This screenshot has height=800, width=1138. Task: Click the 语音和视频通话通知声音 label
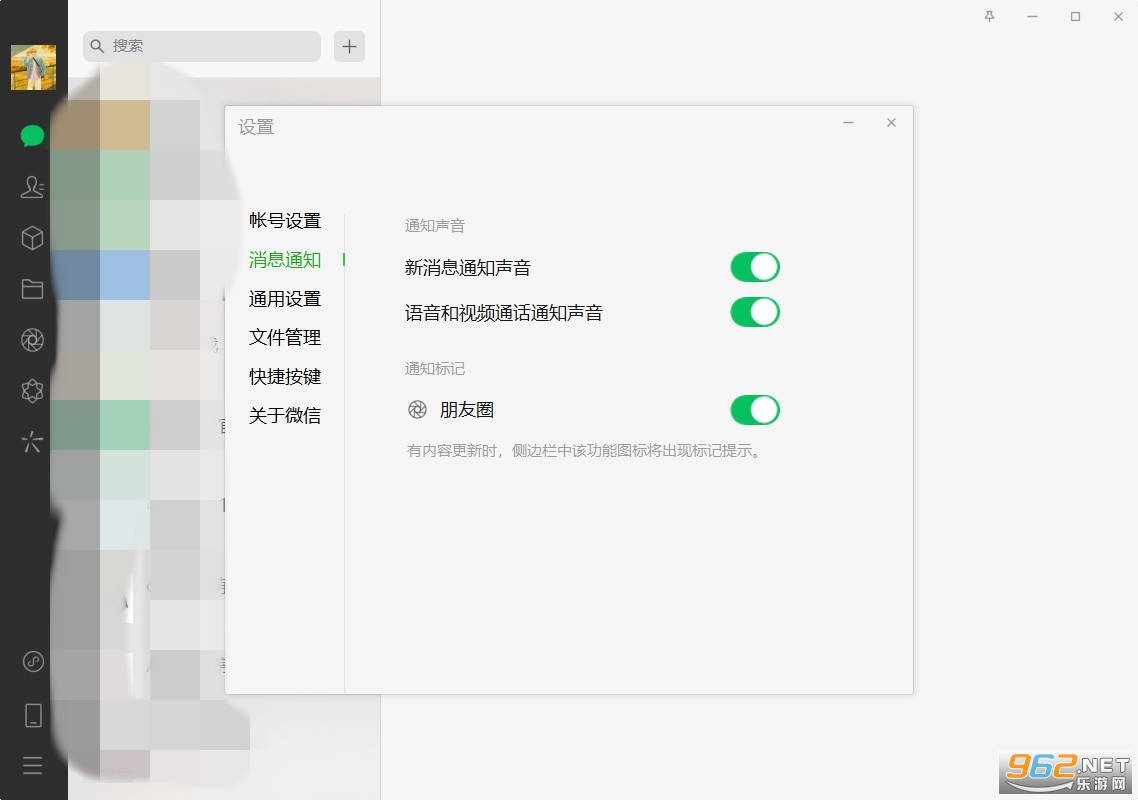[504, 313]
